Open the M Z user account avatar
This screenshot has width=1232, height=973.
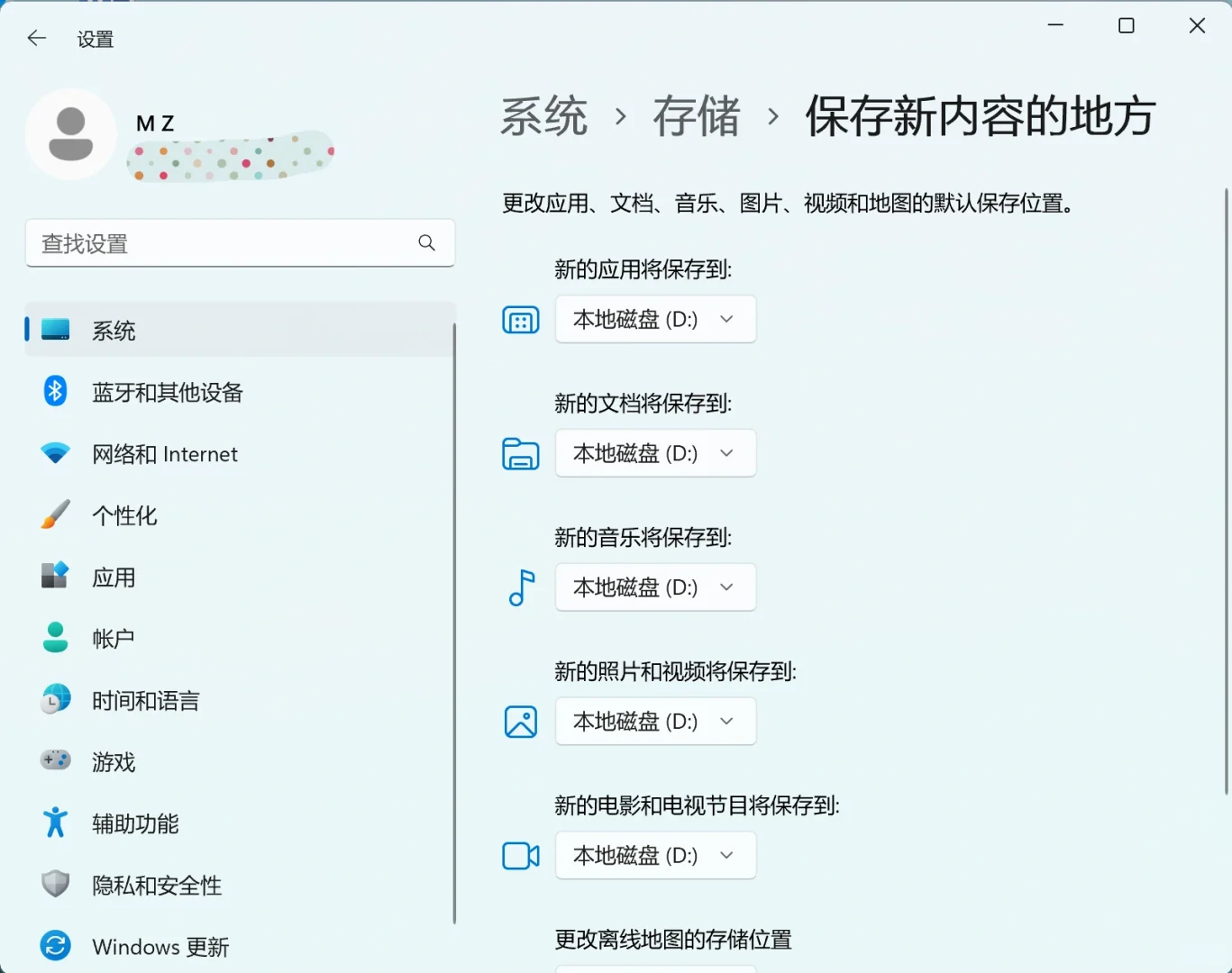point(71,134)
